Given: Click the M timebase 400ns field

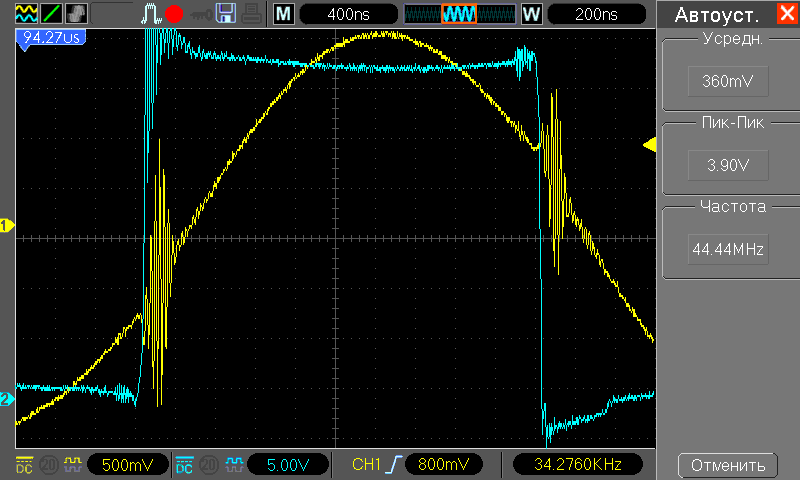Looking at the screenshot, I should (x=343, y=14).
